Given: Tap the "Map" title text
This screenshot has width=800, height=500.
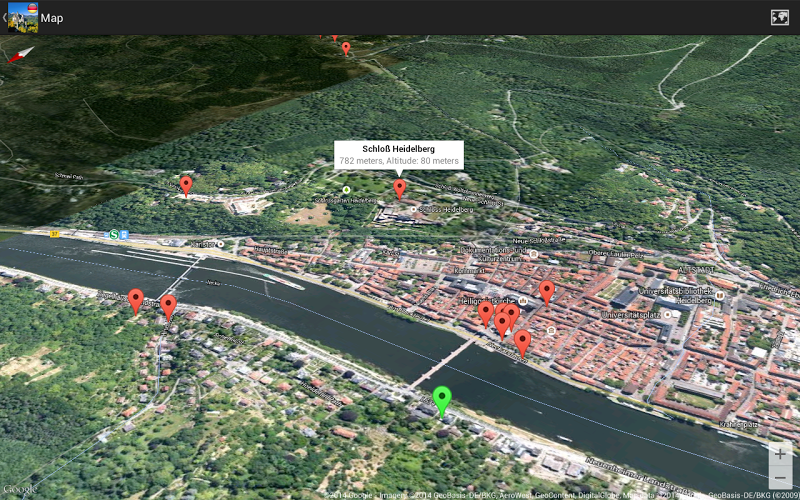Looking at the screenshot, I should pos(52,18).
